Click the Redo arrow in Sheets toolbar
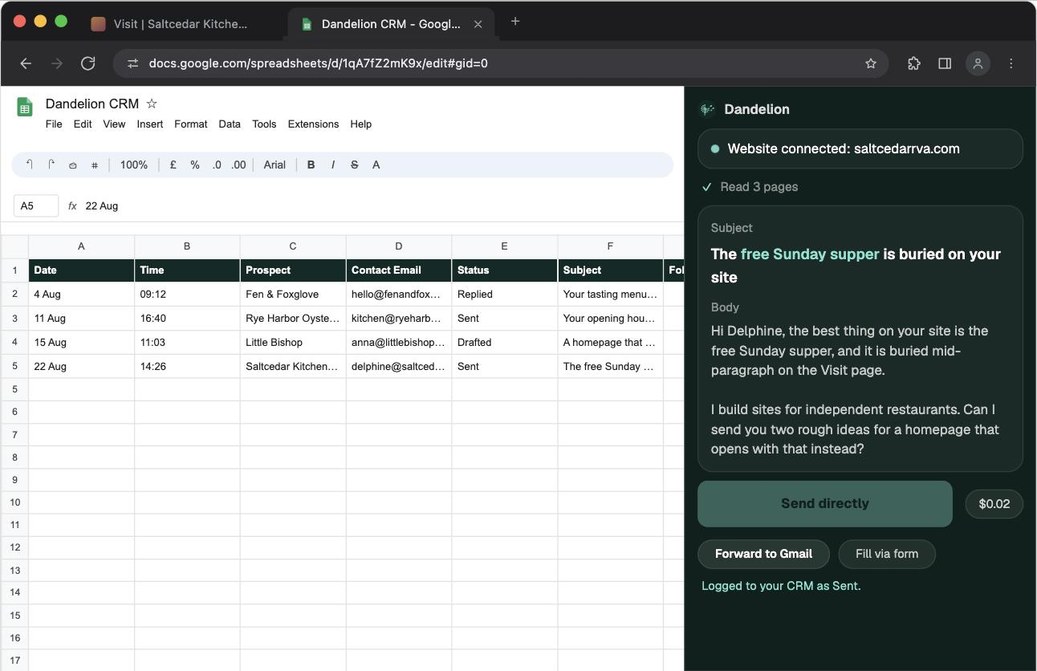1037x671 pixels. 51,165
